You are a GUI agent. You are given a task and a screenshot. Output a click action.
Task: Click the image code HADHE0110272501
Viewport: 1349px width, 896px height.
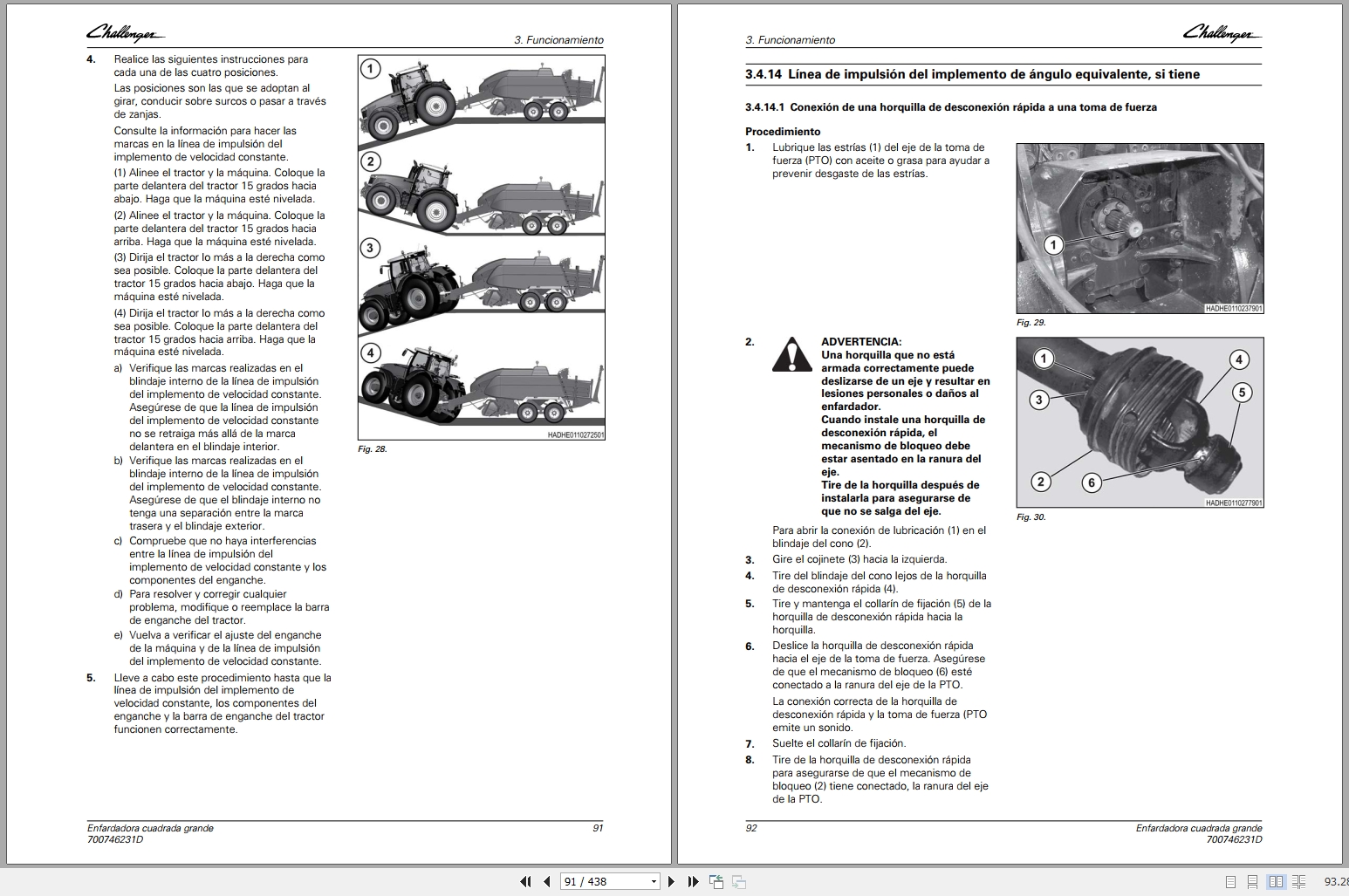576,434
